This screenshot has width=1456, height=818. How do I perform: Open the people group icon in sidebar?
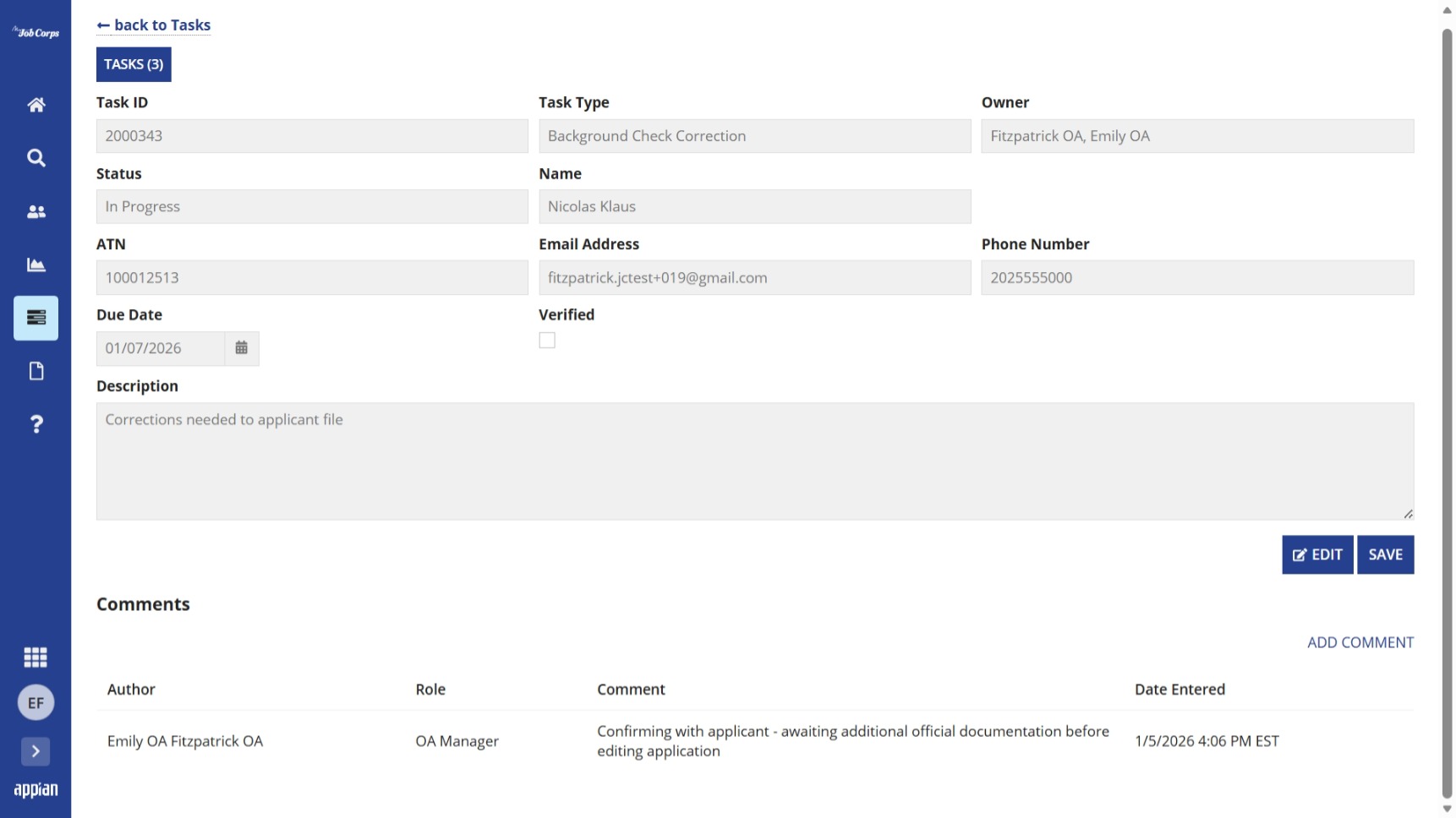36,212
